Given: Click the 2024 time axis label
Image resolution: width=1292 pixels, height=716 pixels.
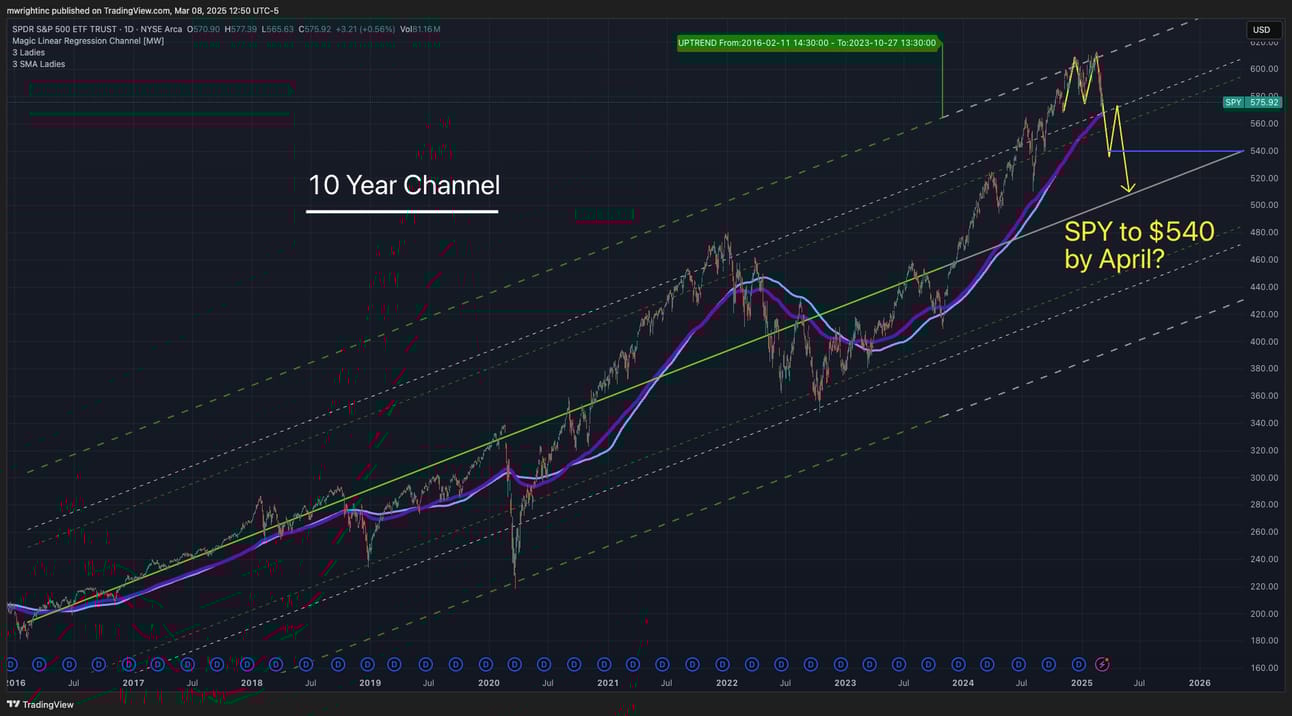Looking at the screenshot, I should [x=963, y=683].
